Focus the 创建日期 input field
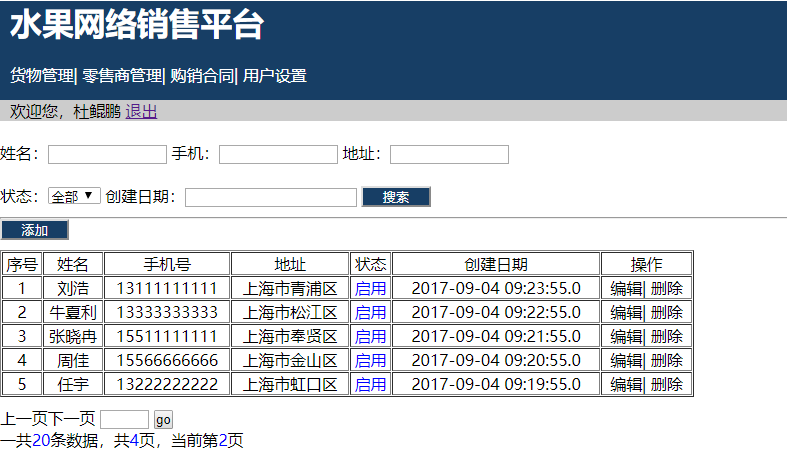This screenshot has width=787, height=476. (271, 197)
